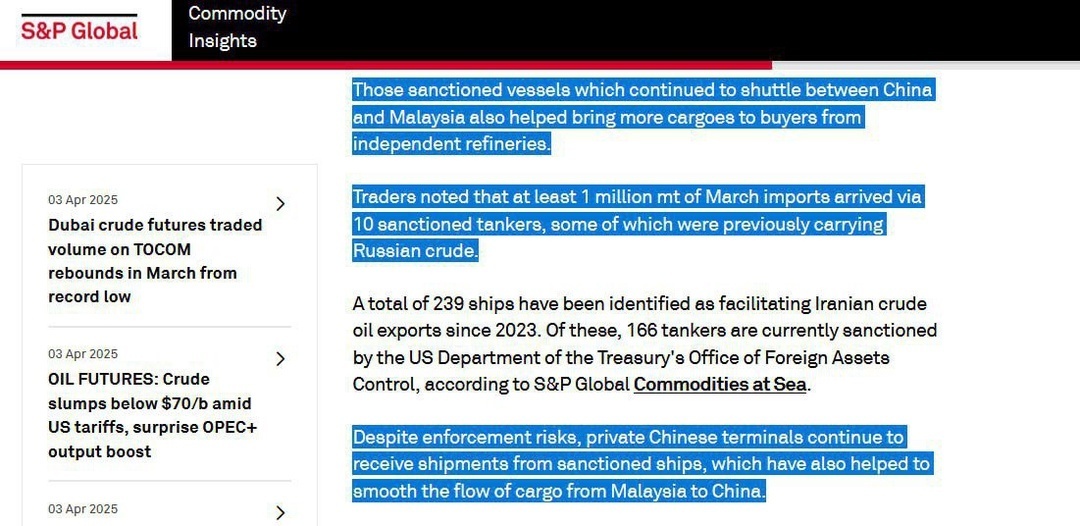Screen dimensions: 1080x526
Task: Click paragraph about 239 ships identified
Action: pos(645,344)
